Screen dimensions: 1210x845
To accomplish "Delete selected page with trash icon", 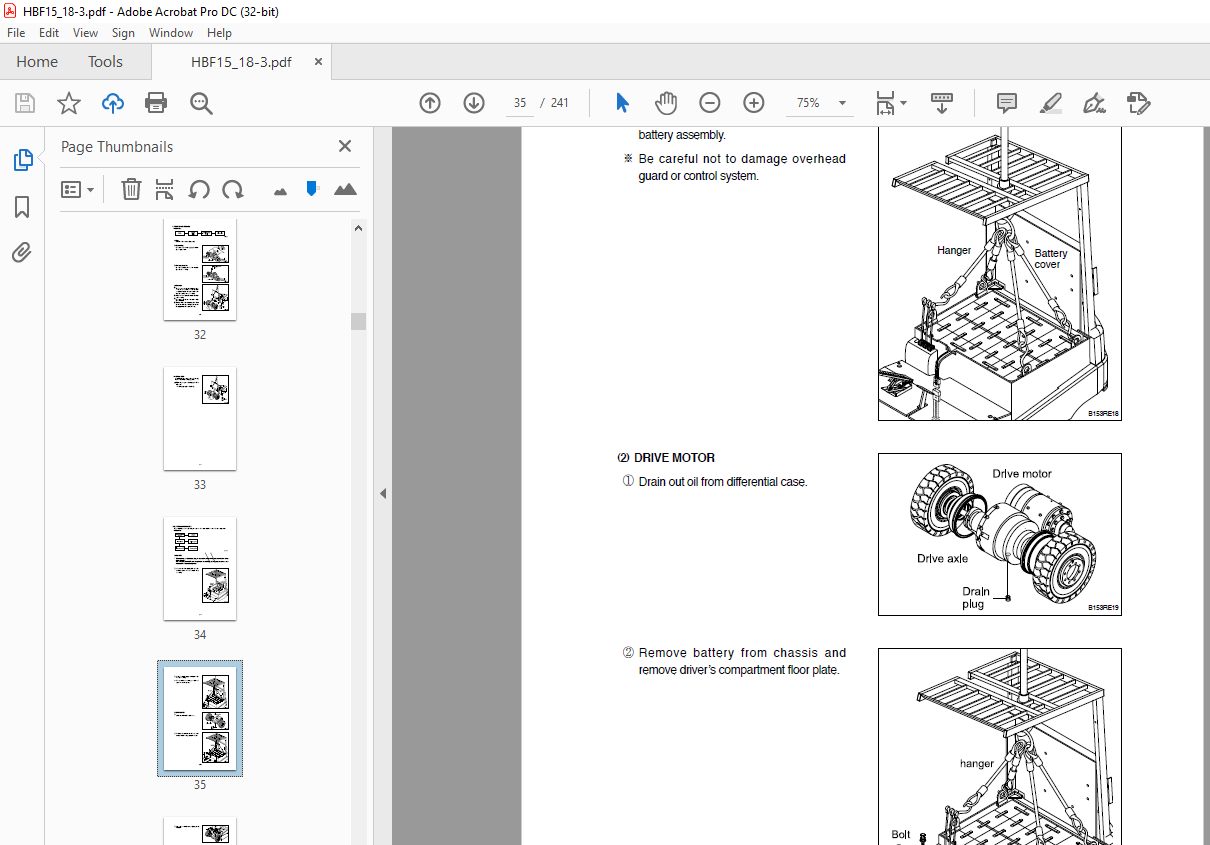I will coord(131,189).
